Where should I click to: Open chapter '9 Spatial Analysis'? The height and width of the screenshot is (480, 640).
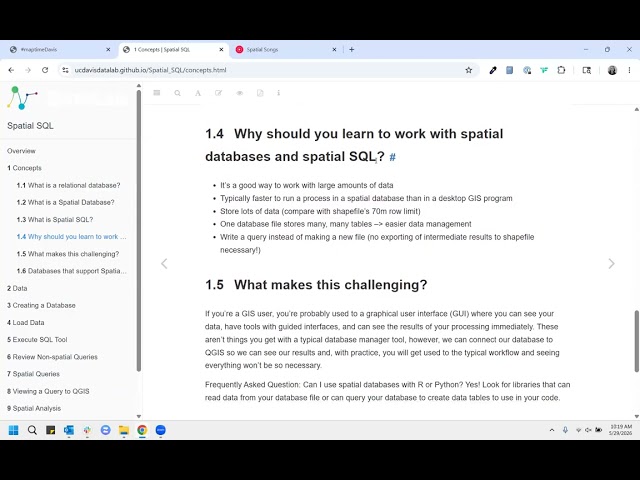coord(34,408)
